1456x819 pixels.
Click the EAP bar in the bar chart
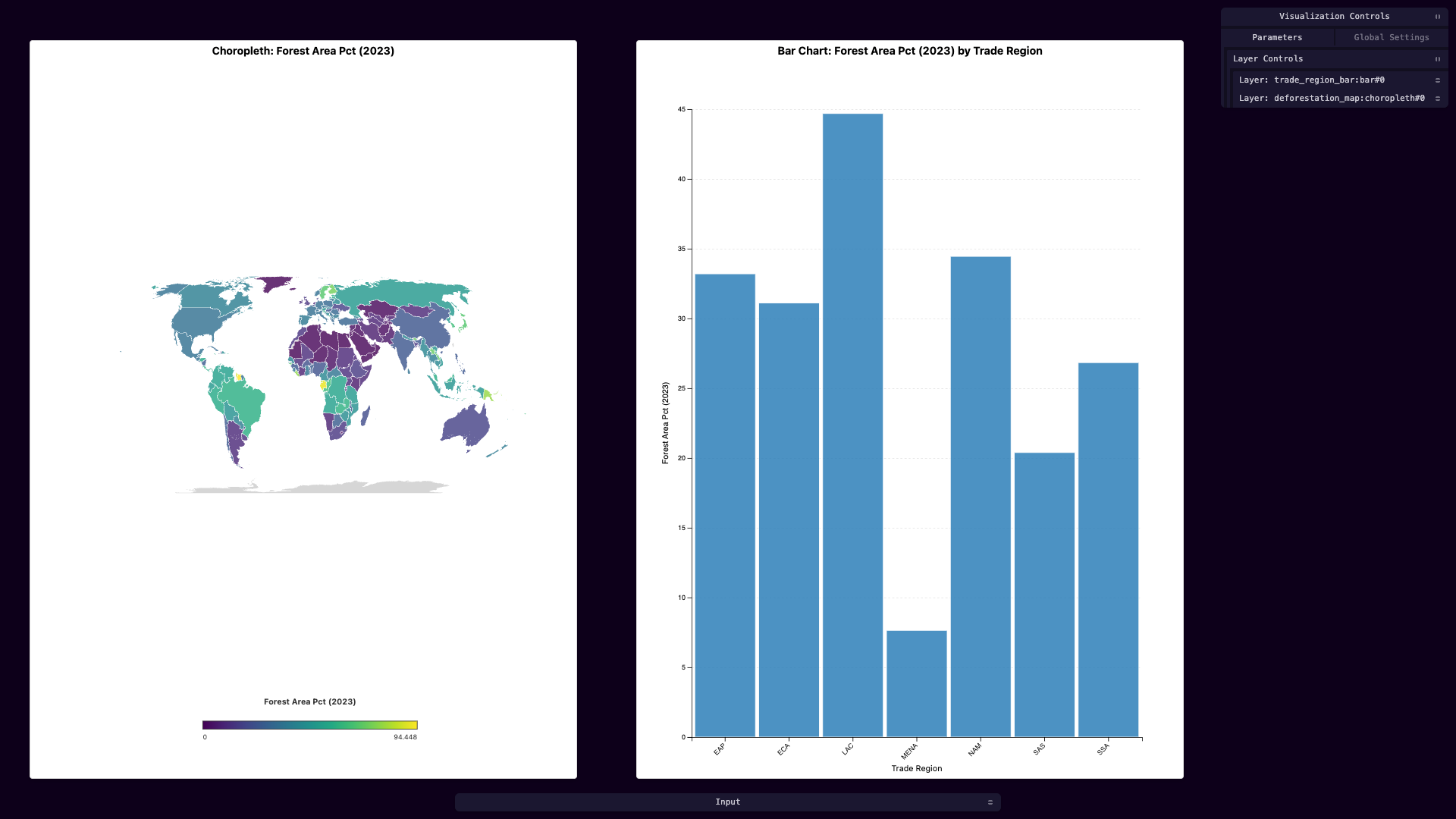pos(725,505)
